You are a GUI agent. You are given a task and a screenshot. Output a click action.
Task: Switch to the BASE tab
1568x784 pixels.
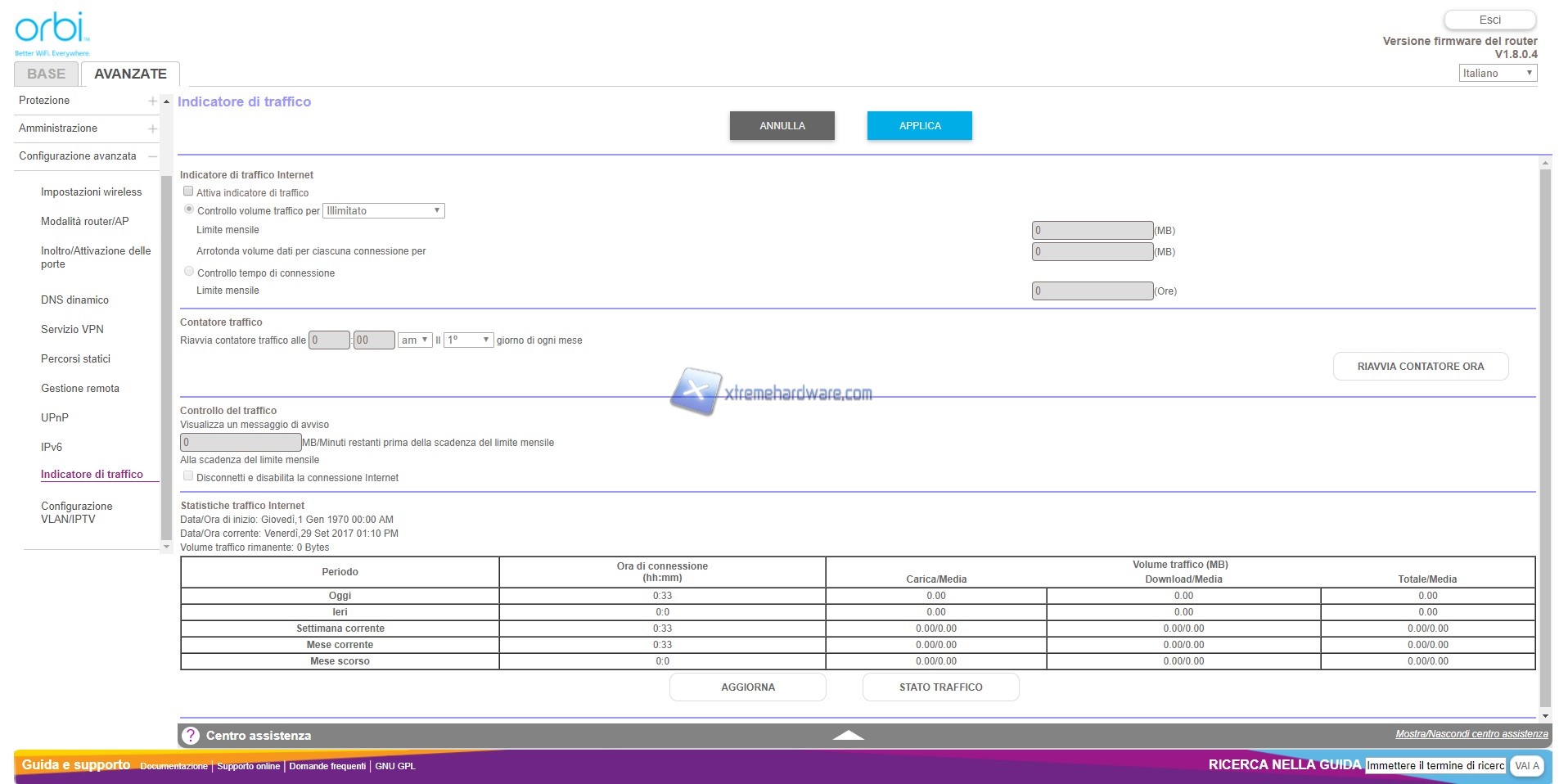click(46, 74)
